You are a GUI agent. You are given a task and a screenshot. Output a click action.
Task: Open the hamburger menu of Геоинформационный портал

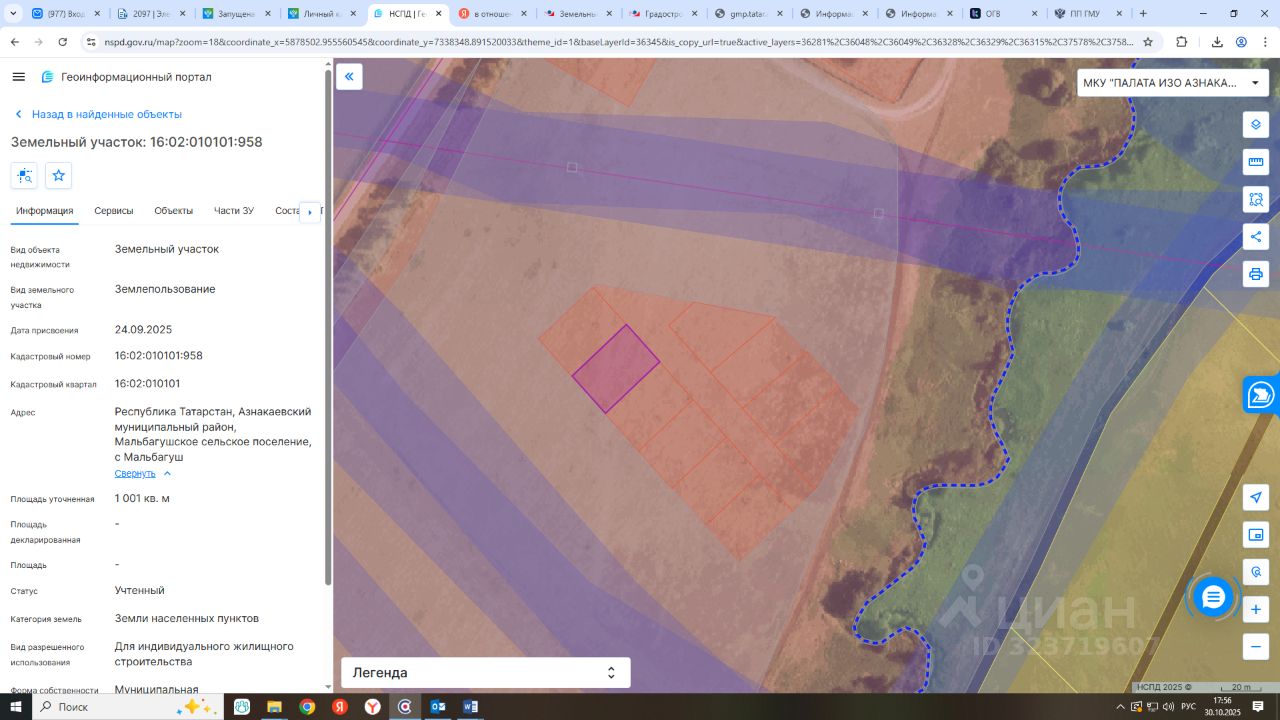click(19, 77)
